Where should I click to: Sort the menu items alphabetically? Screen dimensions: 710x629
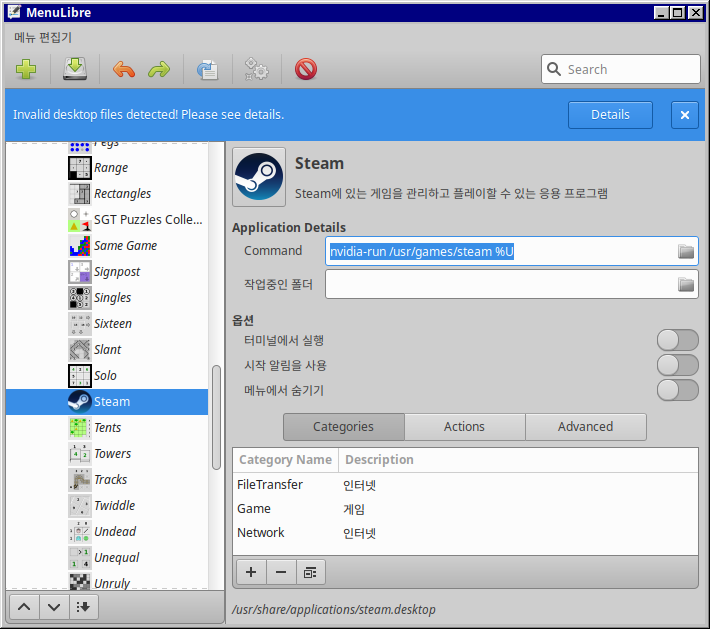[x=83, y=607]
